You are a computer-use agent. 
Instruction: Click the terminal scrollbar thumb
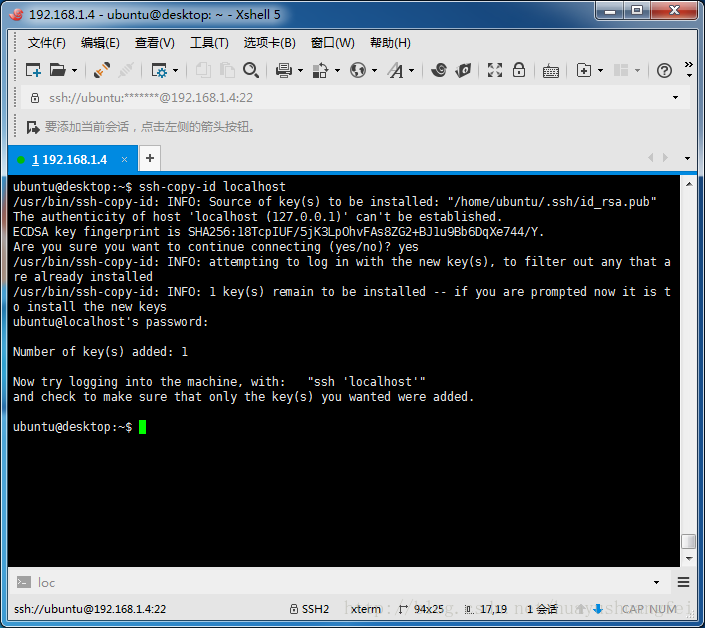pyautogui.click(x=688, y=541)
